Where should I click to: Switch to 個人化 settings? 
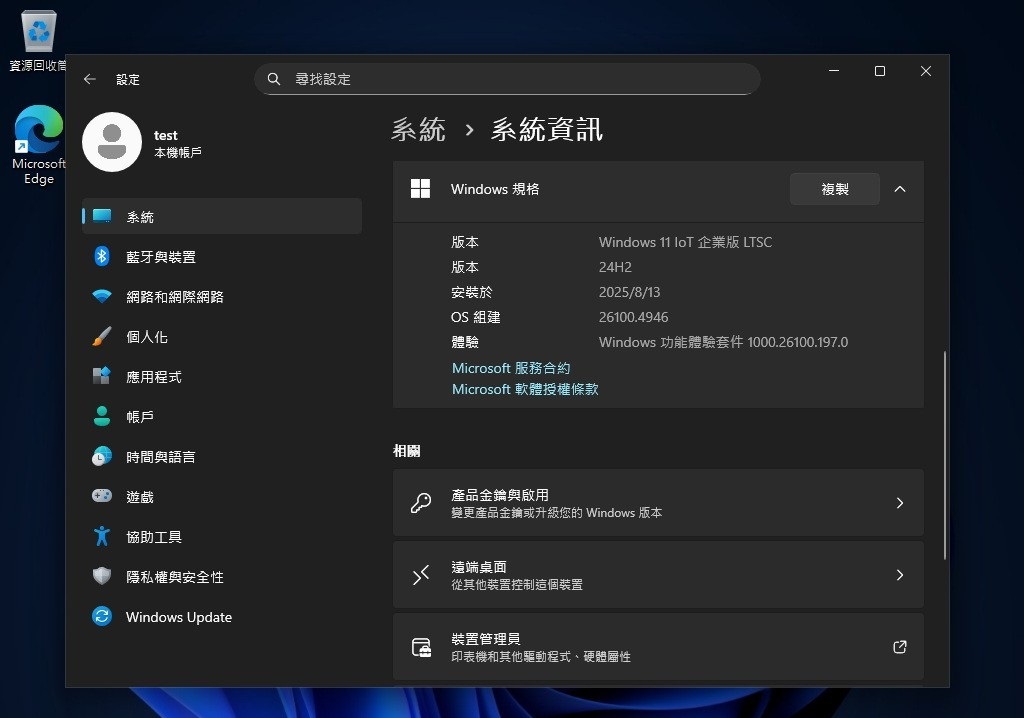[x=222, y=336]
